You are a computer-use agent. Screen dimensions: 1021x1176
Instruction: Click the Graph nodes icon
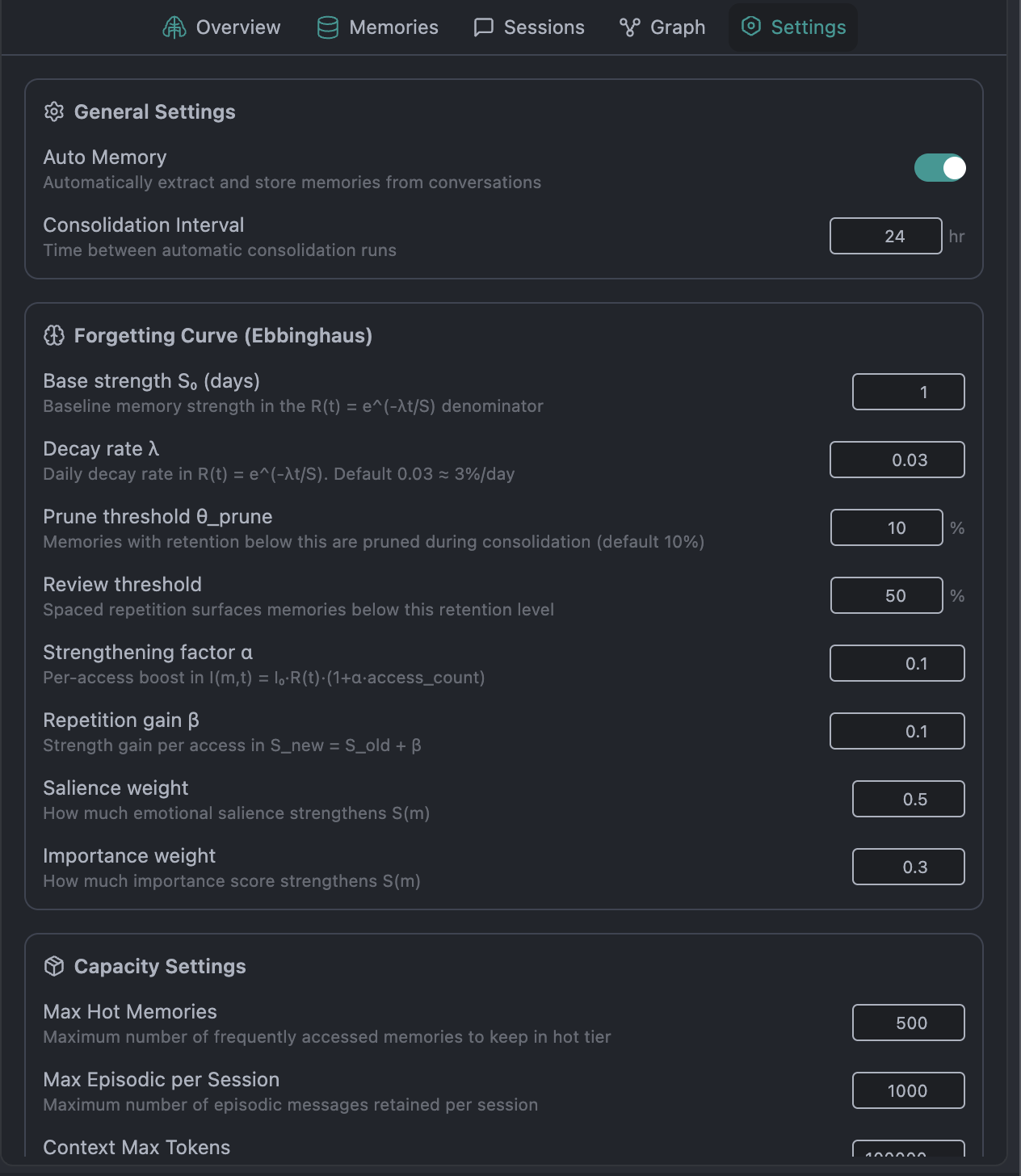click(x=630, y=27)
